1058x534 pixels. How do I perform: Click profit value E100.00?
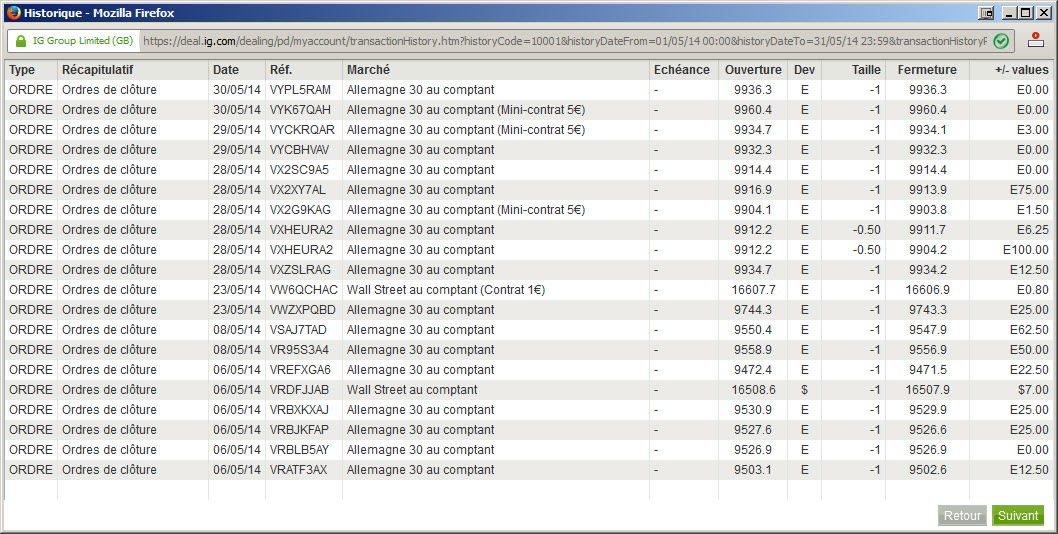[1026, 250]
